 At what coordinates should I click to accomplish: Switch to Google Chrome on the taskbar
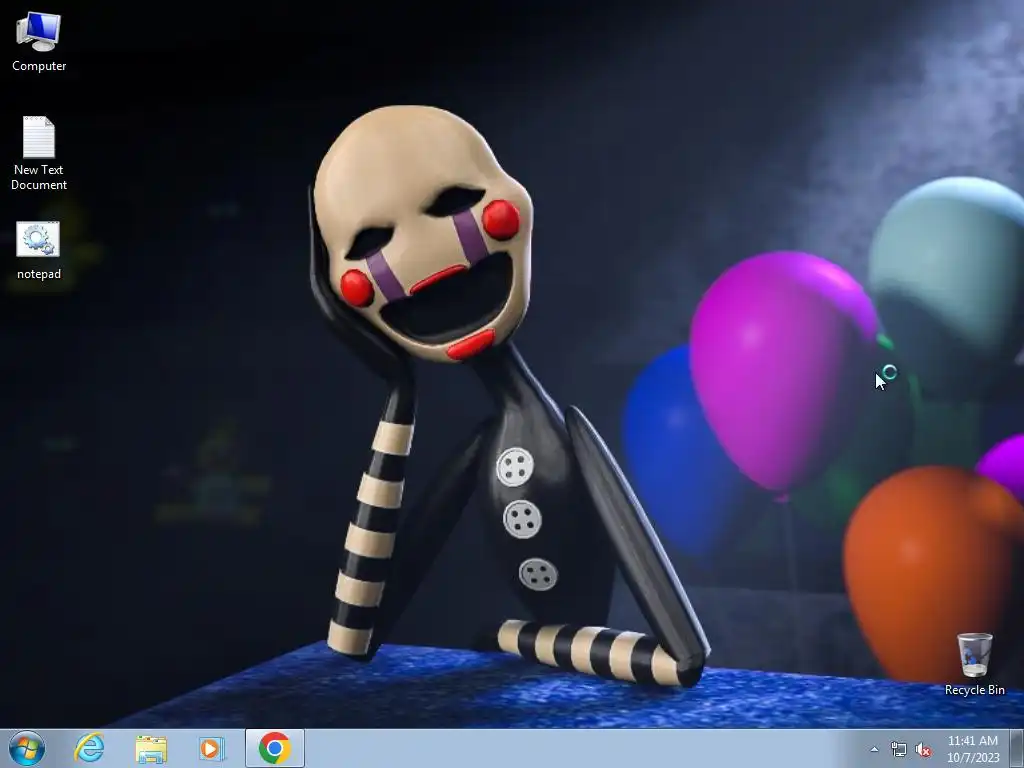274,748
